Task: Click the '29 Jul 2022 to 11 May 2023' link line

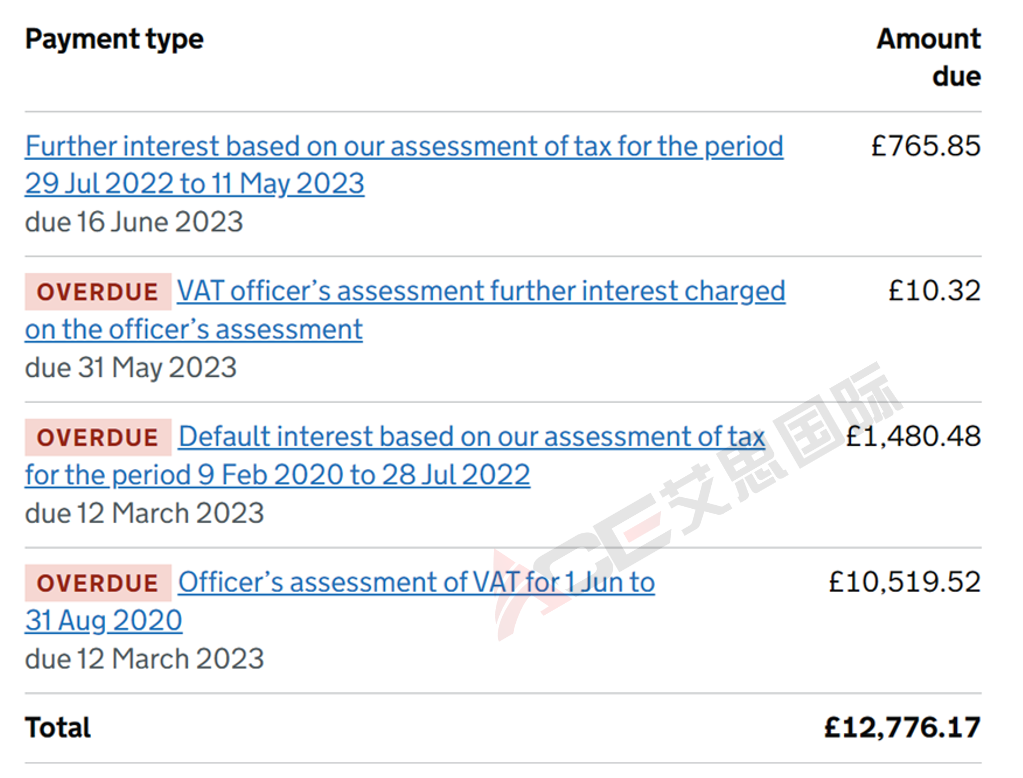Action: coord(194,184)
